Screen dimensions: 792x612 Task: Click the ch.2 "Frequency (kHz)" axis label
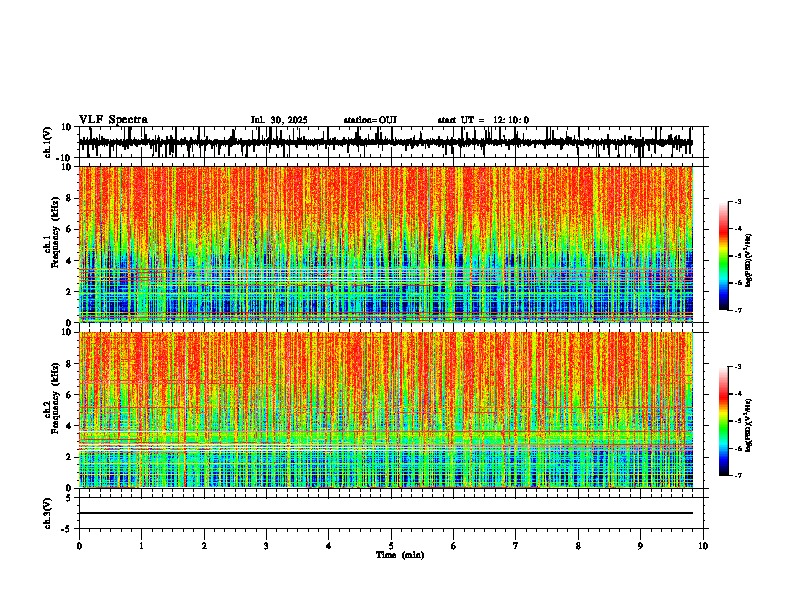(55, 398)
